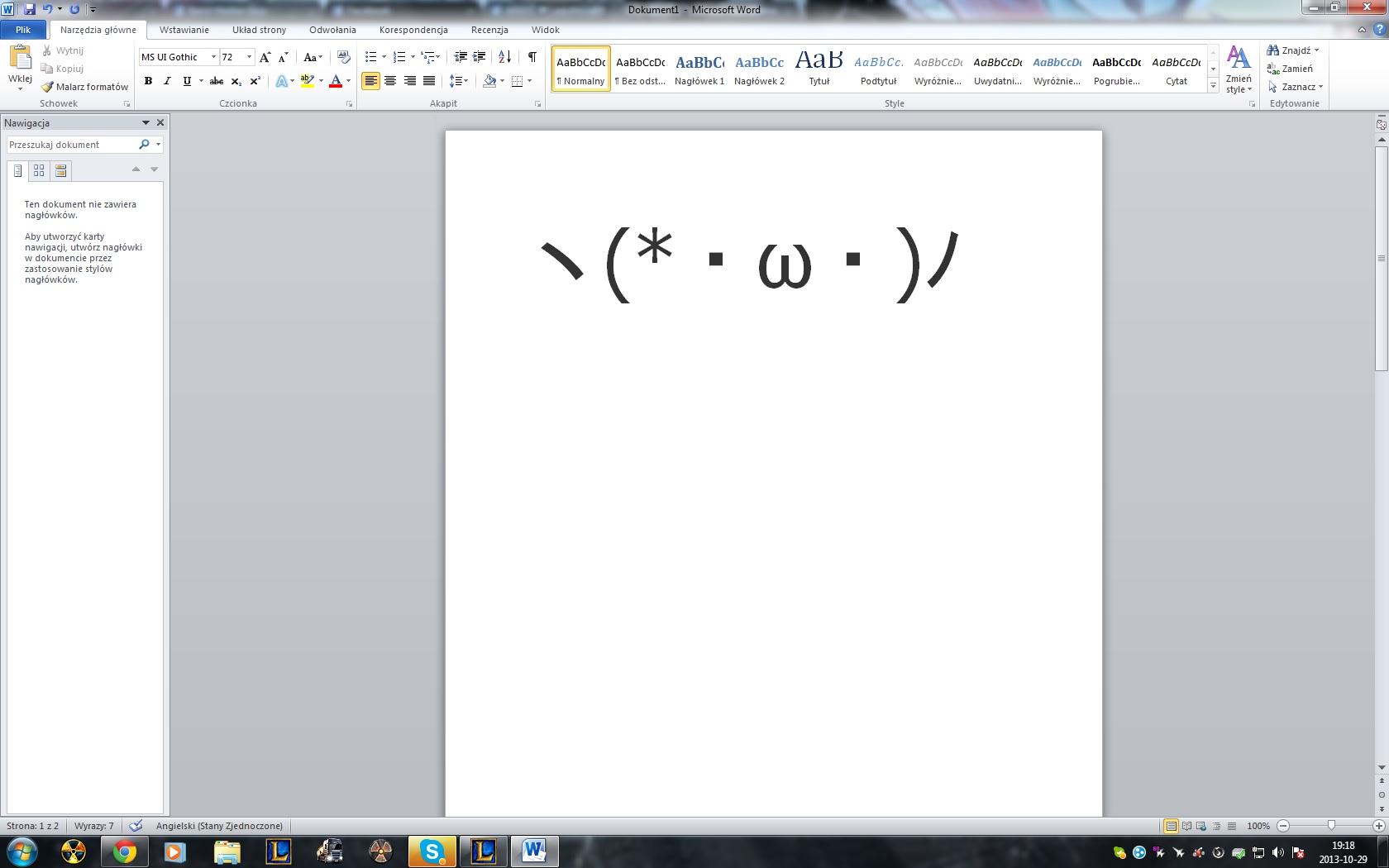Screen dimensions: 1389x868
Task: Click the sort A-Z icon
Action: click(504, 57)
